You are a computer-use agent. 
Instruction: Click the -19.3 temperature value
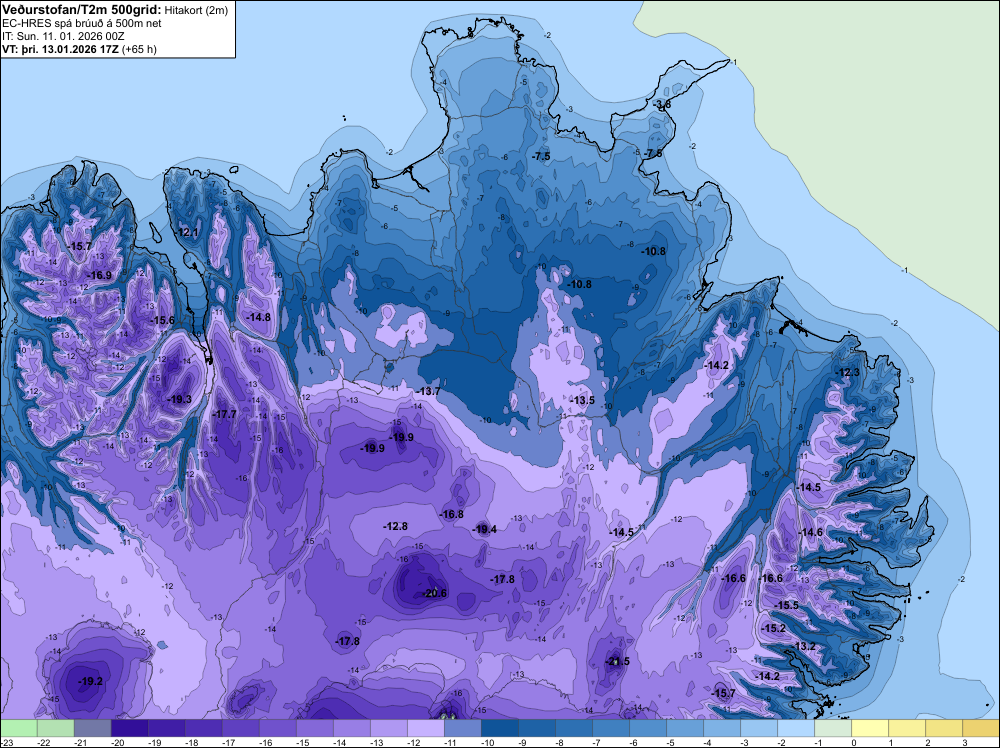(x=179, y=399)
